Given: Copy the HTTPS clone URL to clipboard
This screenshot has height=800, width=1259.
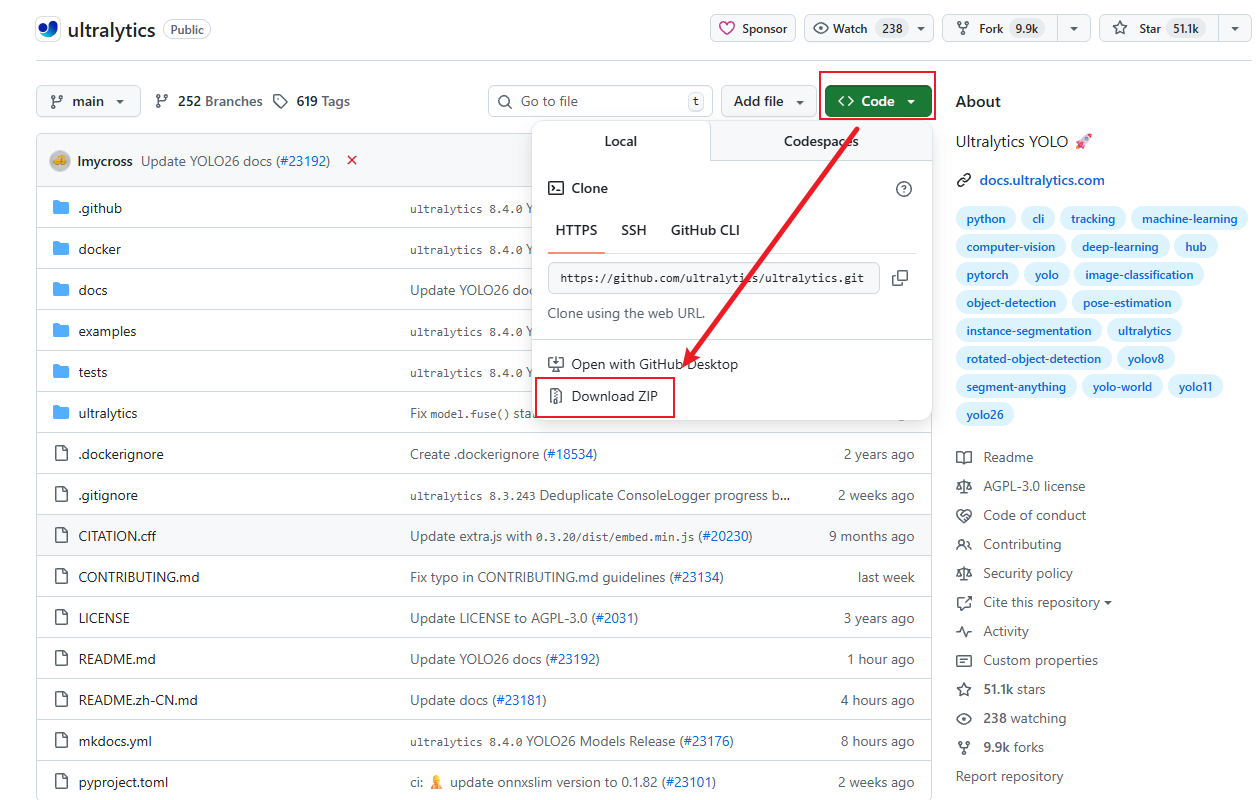Looking at the screenshot, I should tap(900, 278).
